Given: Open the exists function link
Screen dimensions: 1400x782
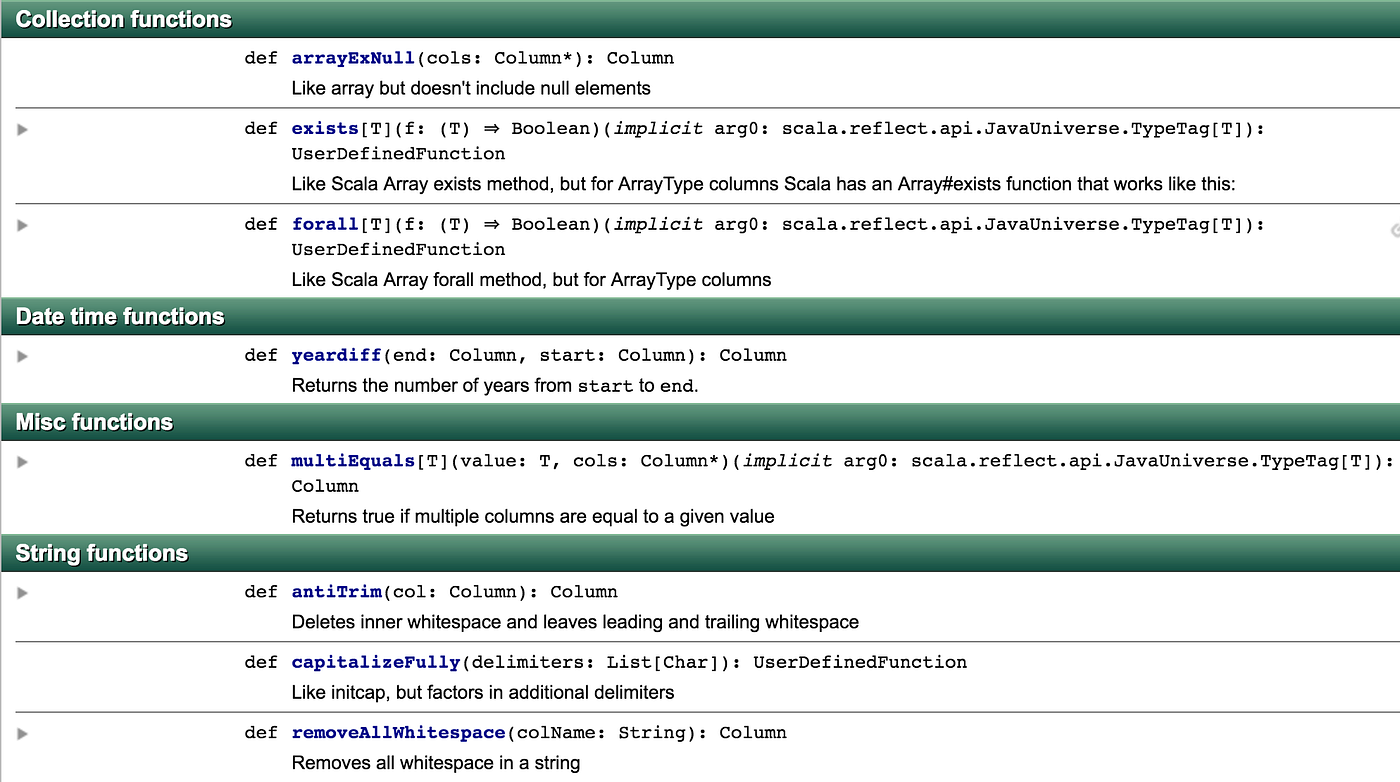Looking at the screenshot, I should [x=325, y=129].
